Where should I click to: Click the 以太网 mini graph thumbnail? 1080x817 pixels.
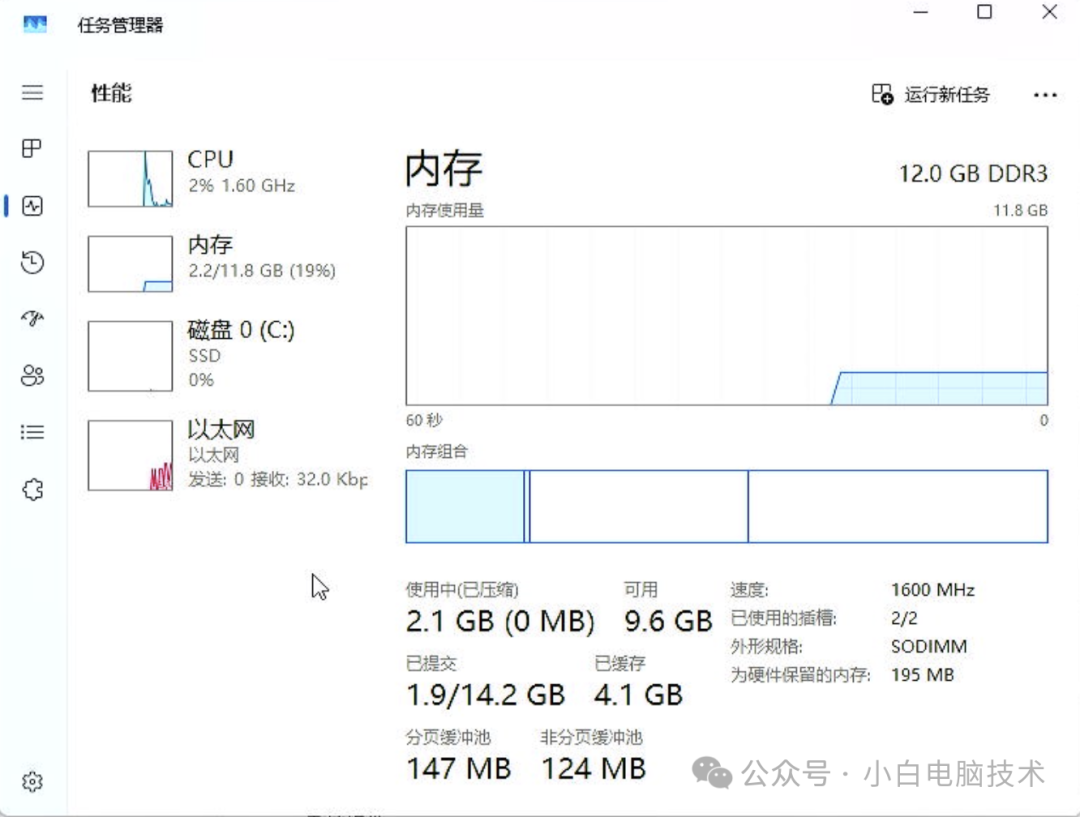[x=130, y=456]
